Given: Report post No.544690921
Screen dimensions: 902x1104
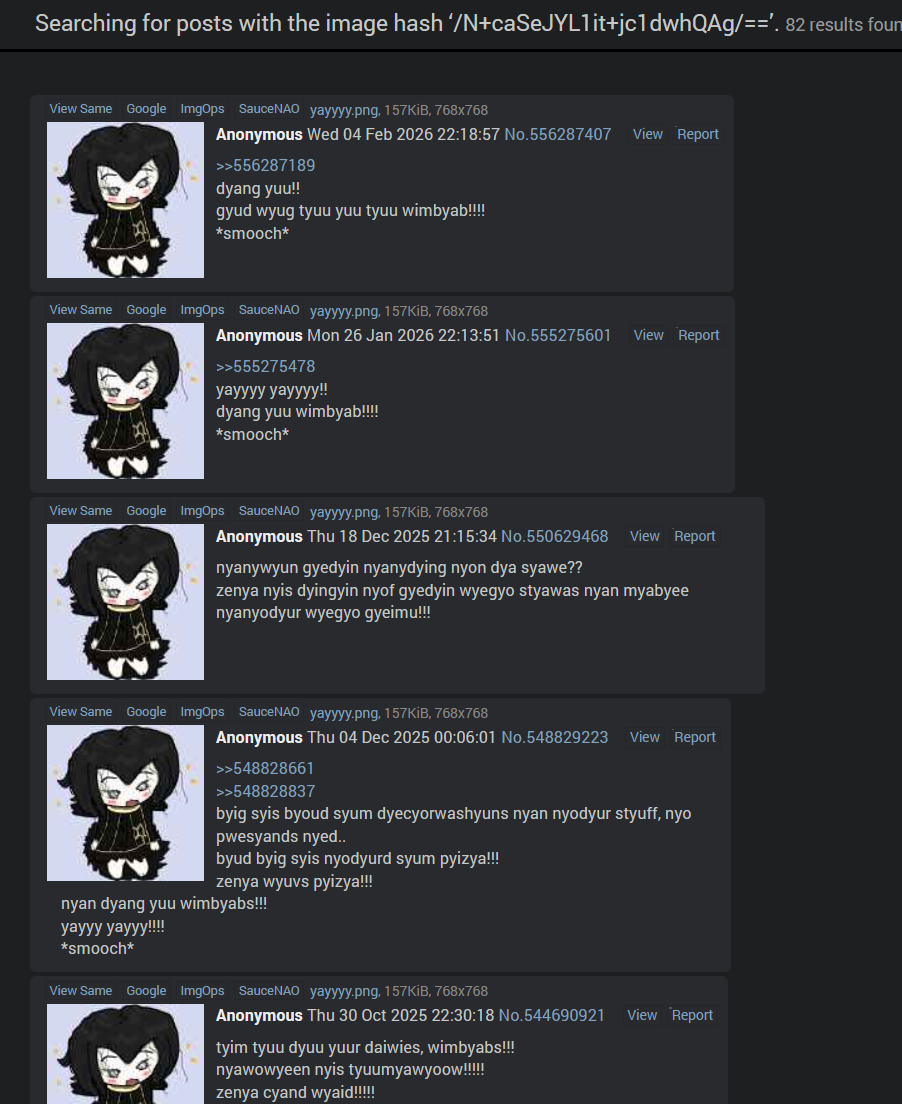Looking at the screenshot, I should pos(692,1015).
